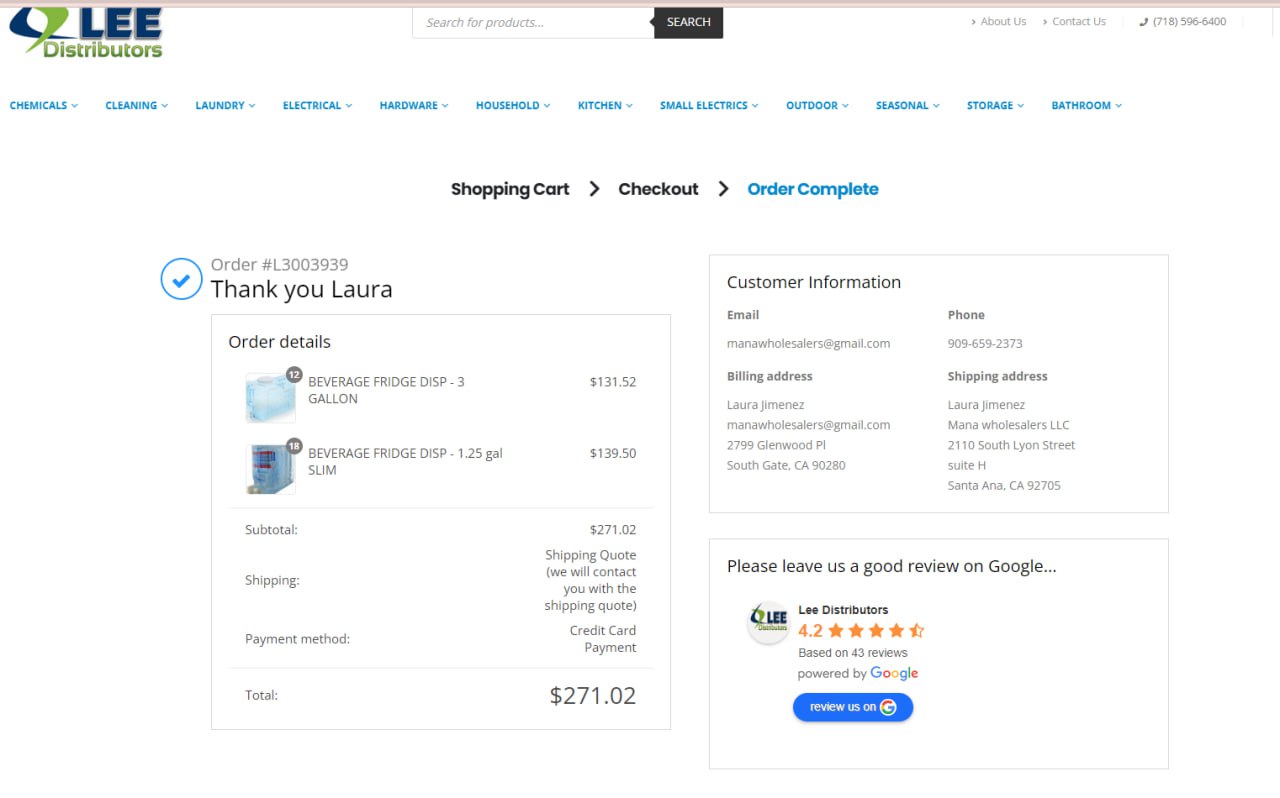Click the blue order complete checkmark icon
Viewport: 1280px width, 798px height.
(181, 280)
